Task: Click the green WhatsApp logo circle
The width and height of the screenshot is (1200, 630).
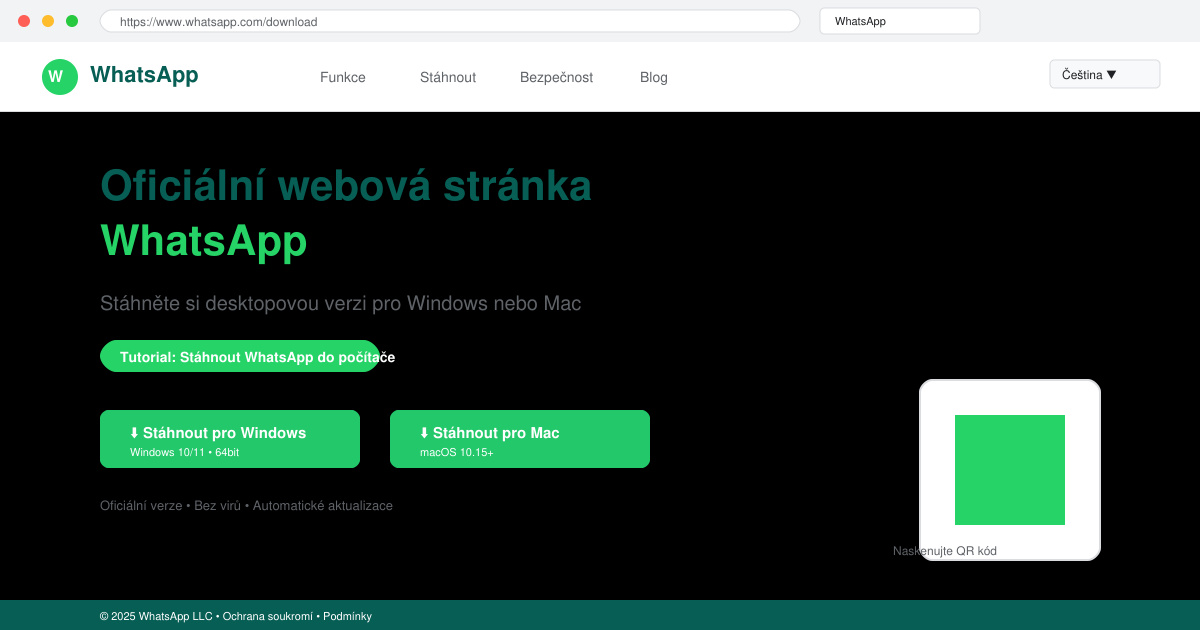Action: point(60,77)
